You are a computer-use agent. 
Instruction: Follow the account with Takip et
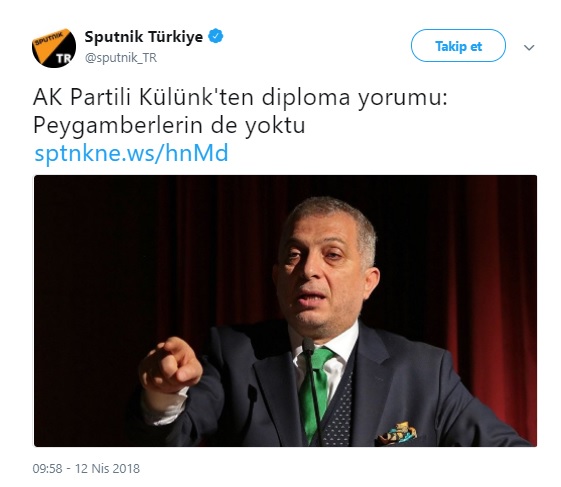[x=458, y=46]
